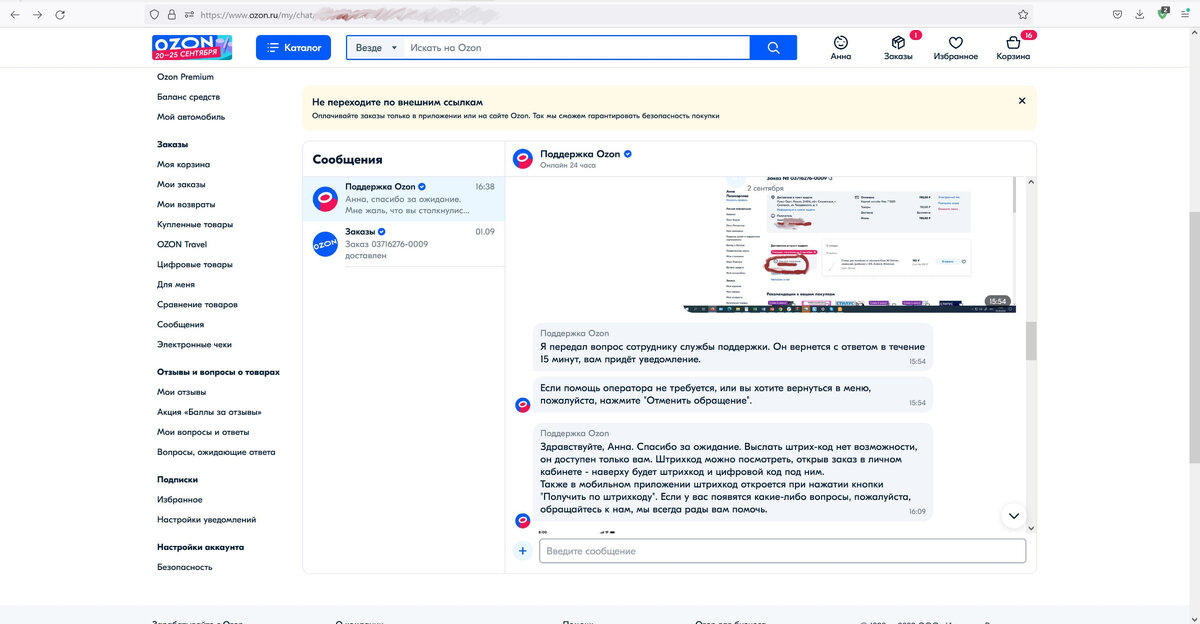The image size is (1200, 624).
Task: Click Поддержка Ozon avatar in chat header
Action: coord(522,159)
